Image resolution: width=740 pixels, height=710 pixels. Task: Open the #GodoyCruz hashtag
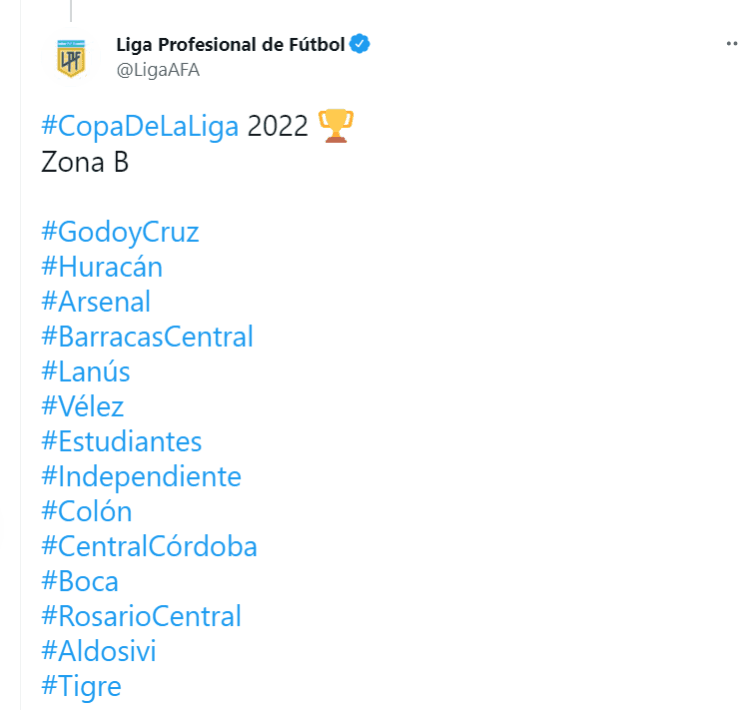pos(120,232)
